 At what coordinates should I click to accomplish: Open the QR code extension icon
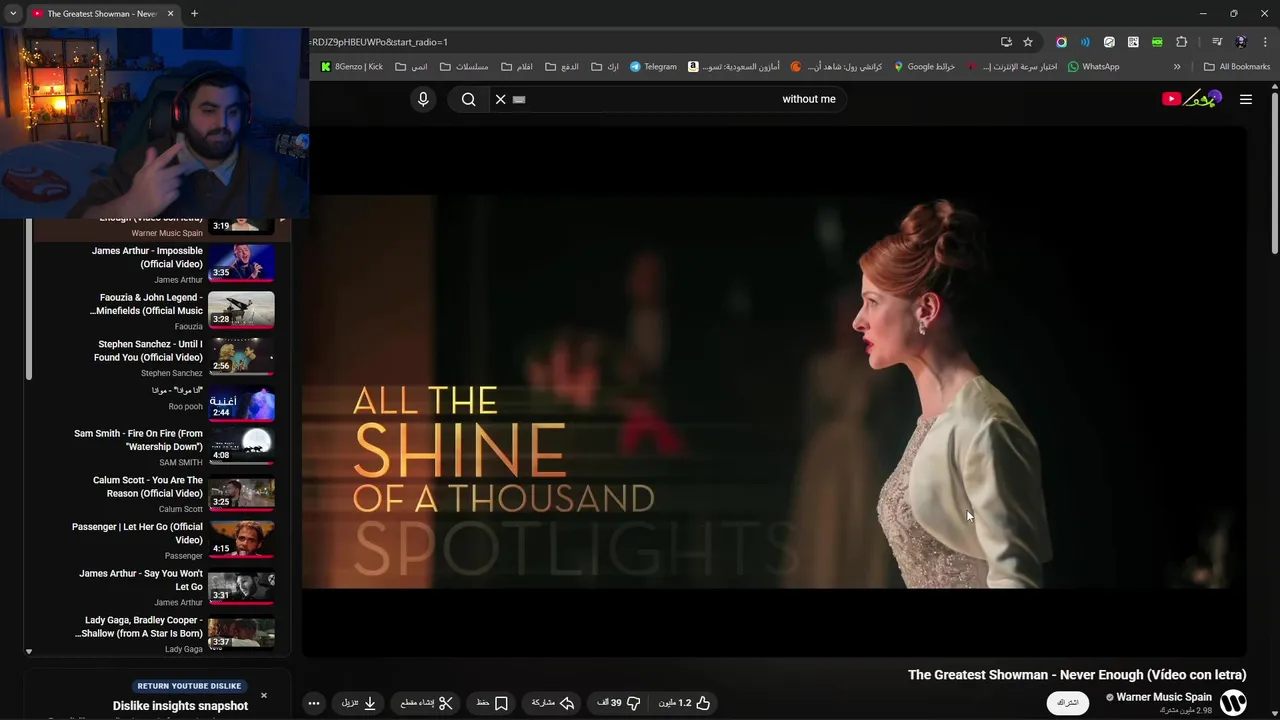point(1133,42)
